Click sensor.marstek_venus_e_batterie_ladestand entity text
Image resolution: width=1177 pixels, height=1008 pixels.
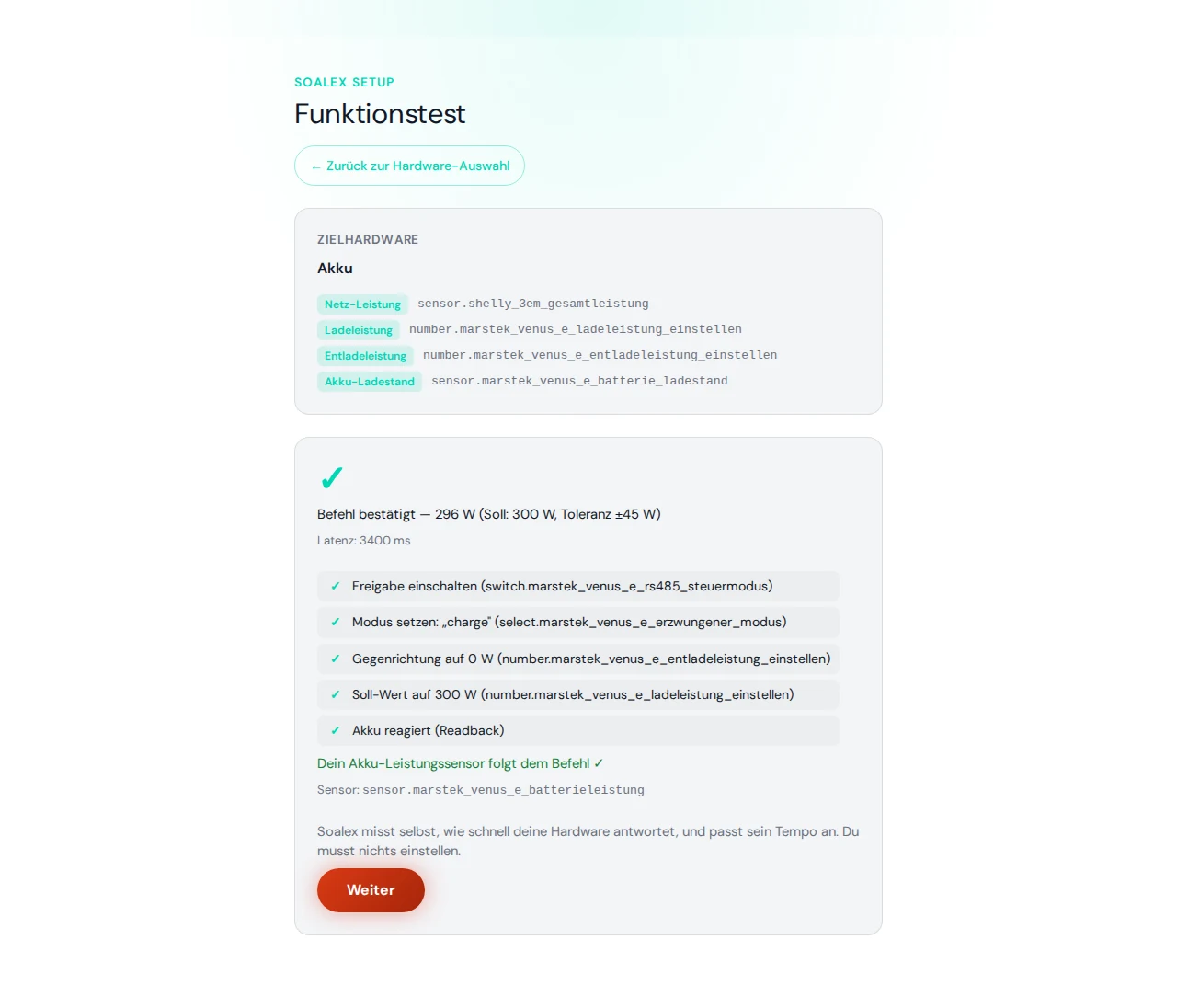579,381
